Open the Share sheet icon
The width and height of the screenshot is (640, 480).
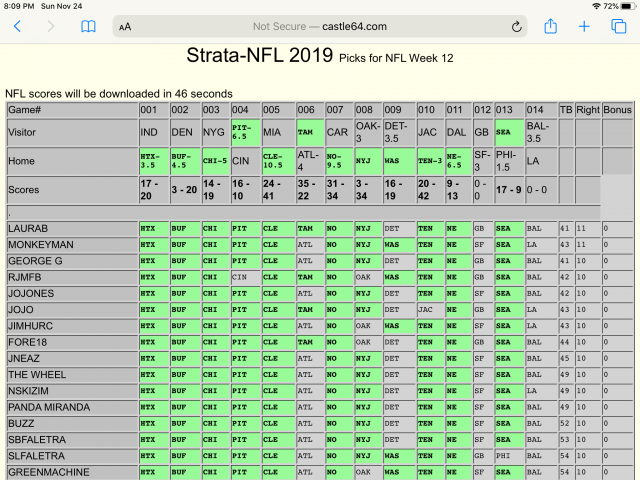coord(550,27)
